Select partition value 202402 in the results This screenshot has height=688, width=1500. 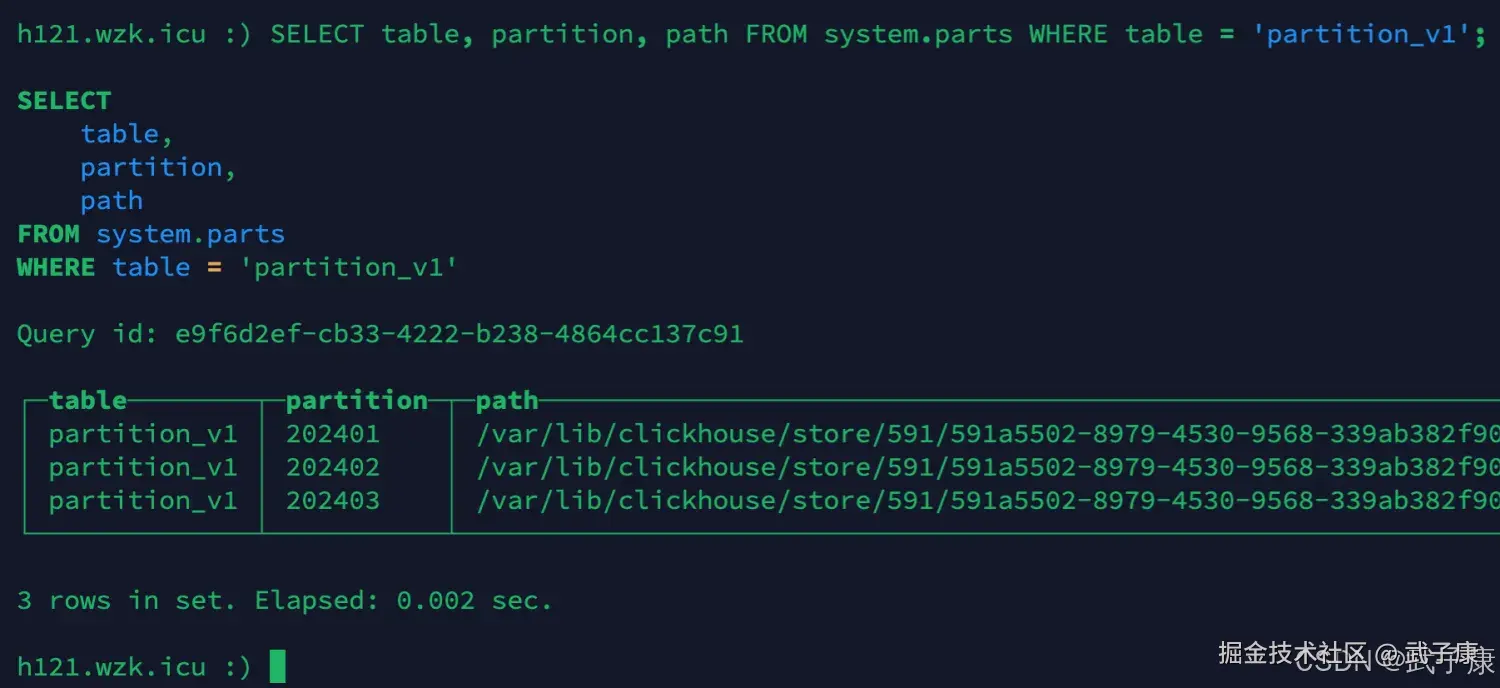tap(333, 467)
